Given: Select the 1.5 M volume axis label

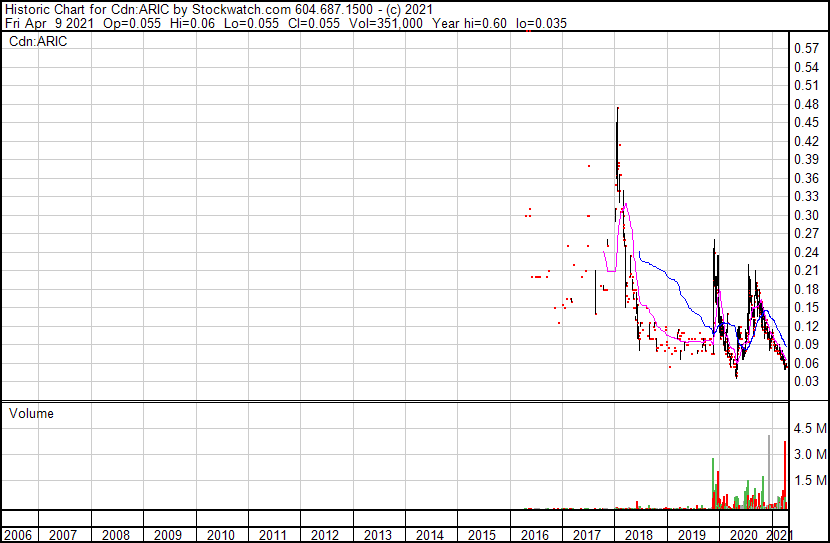Looking at the screenshot, I should click(x=808, y=481).
